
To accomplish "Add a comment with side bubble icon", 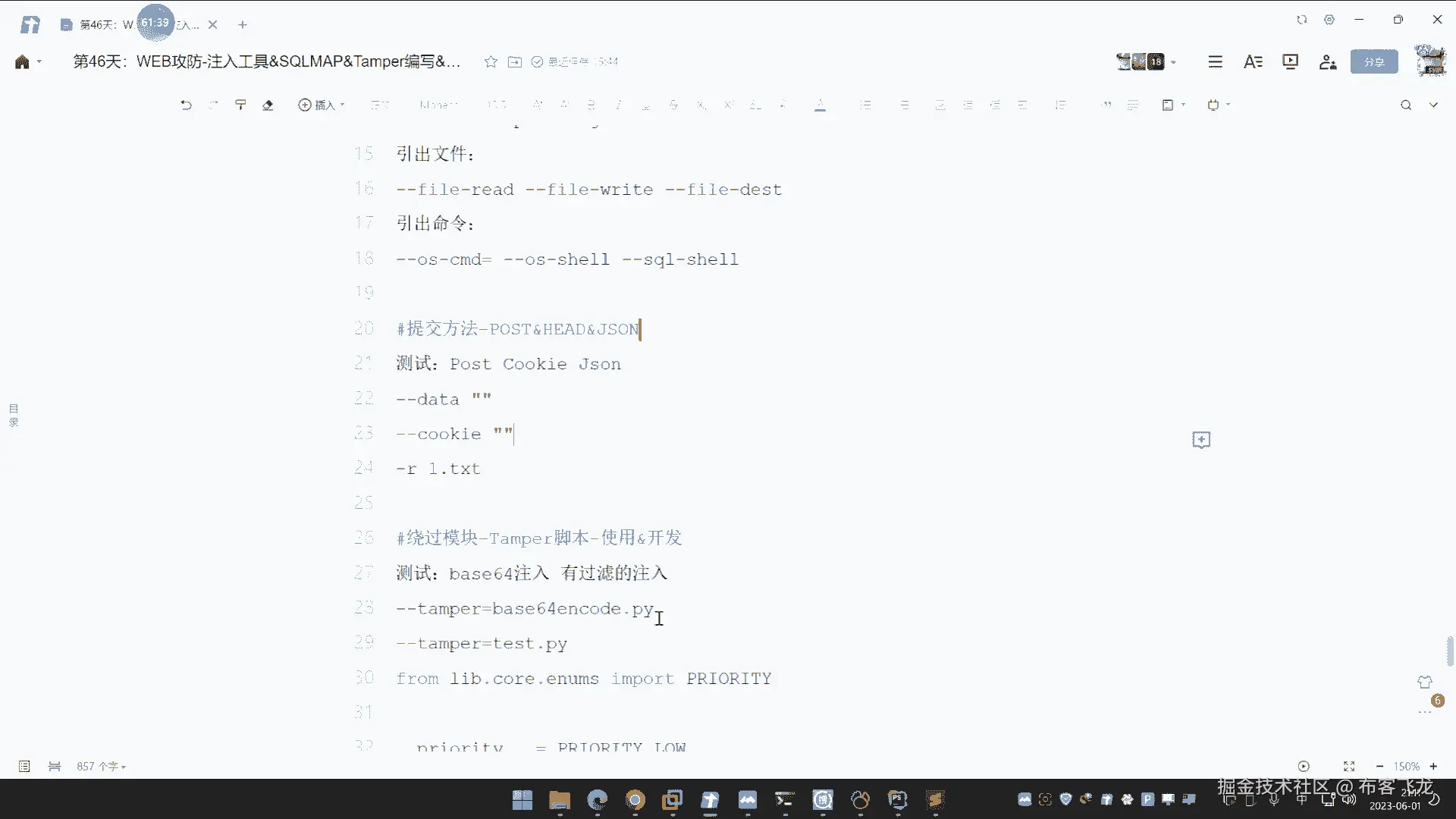I will (x=1201, y=440).
